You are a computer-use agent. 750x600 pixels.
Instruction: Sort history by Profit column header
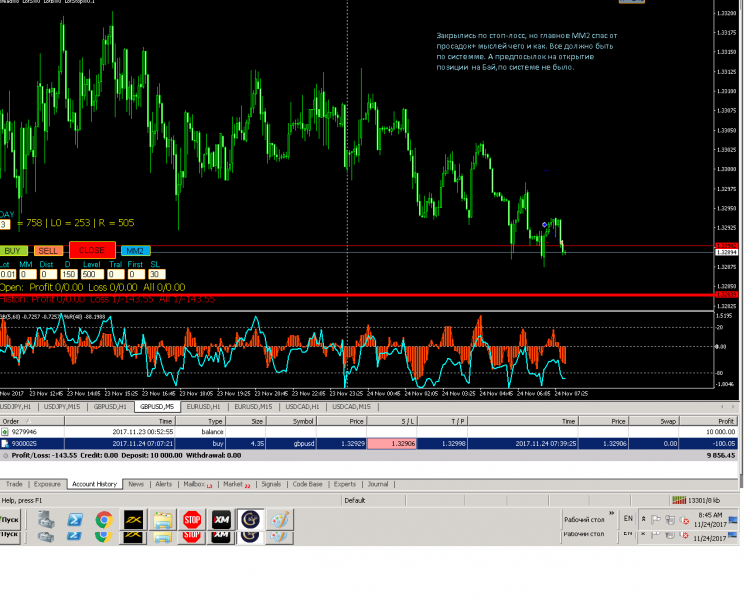point(708,422)
